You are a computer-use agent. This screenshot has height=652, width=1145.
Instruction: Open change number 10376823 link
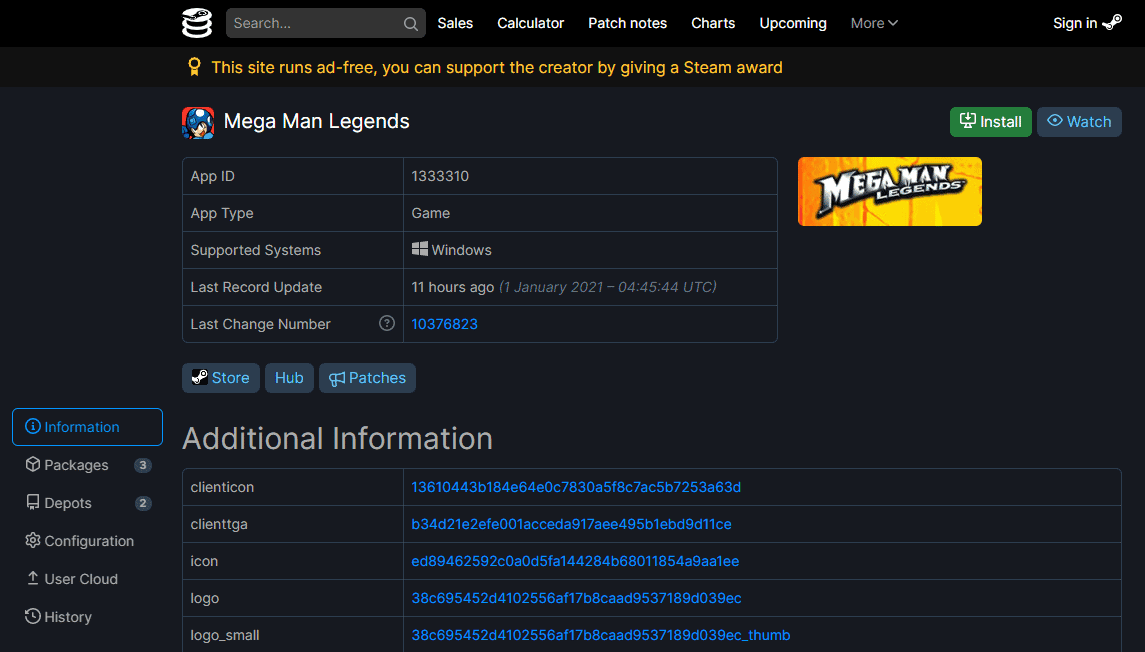444,324
